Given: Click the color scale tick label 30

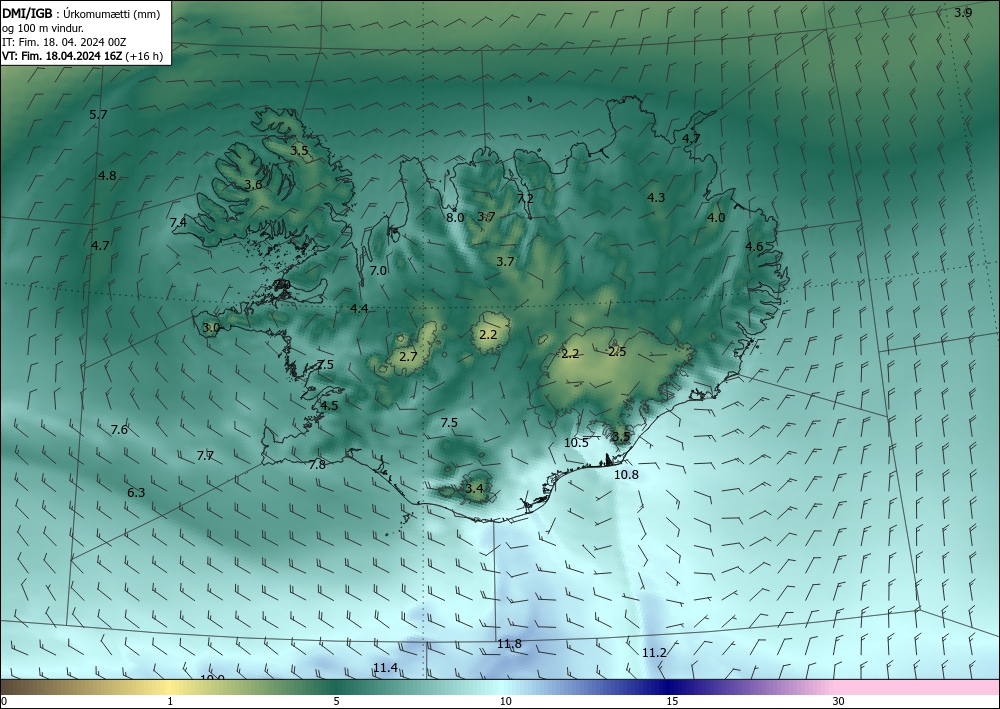Looking at the screenshot, I should (x=839, y=701).
